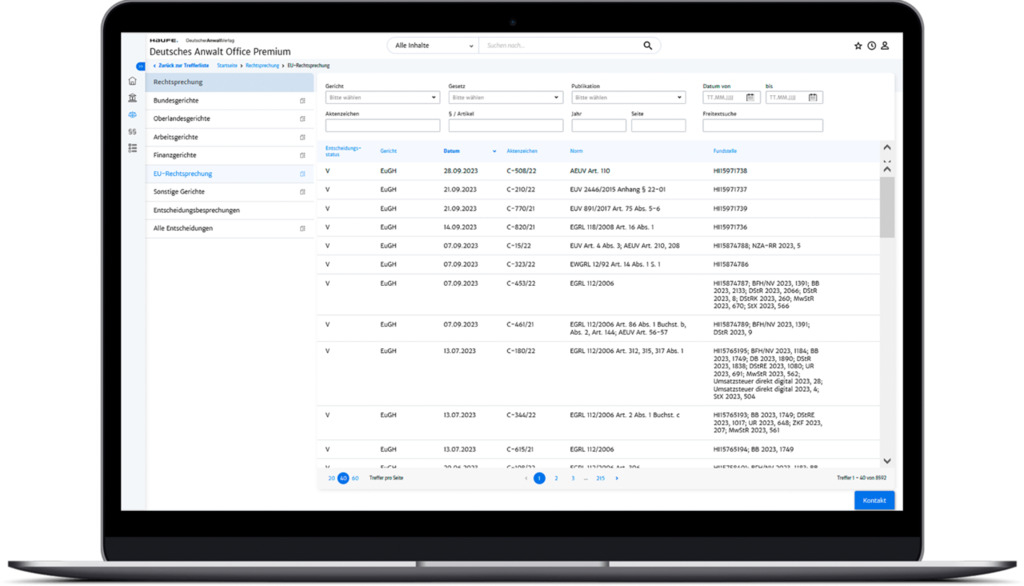This screenshot has width=1024, height=586.
Task: Select 60 Treffer pro Seite
Action: coord(355,478)
